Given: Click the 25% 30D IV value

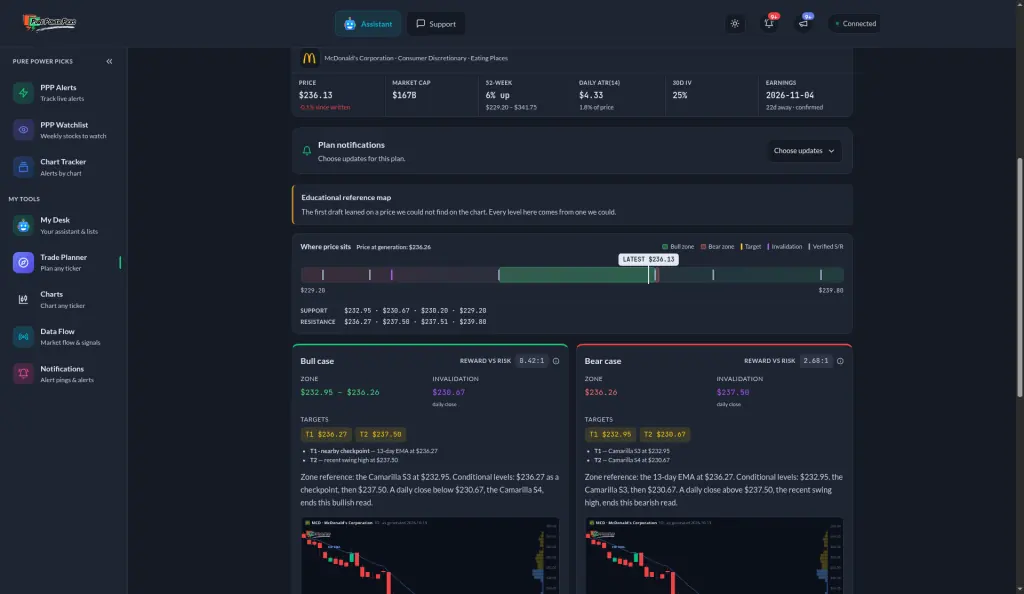Looking at the screenshot, I should (x=680, y=95).
